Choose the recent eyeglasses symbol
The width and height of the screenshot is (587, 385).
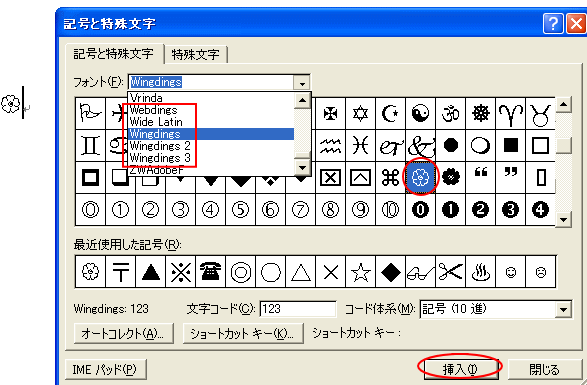coord(420,272)
